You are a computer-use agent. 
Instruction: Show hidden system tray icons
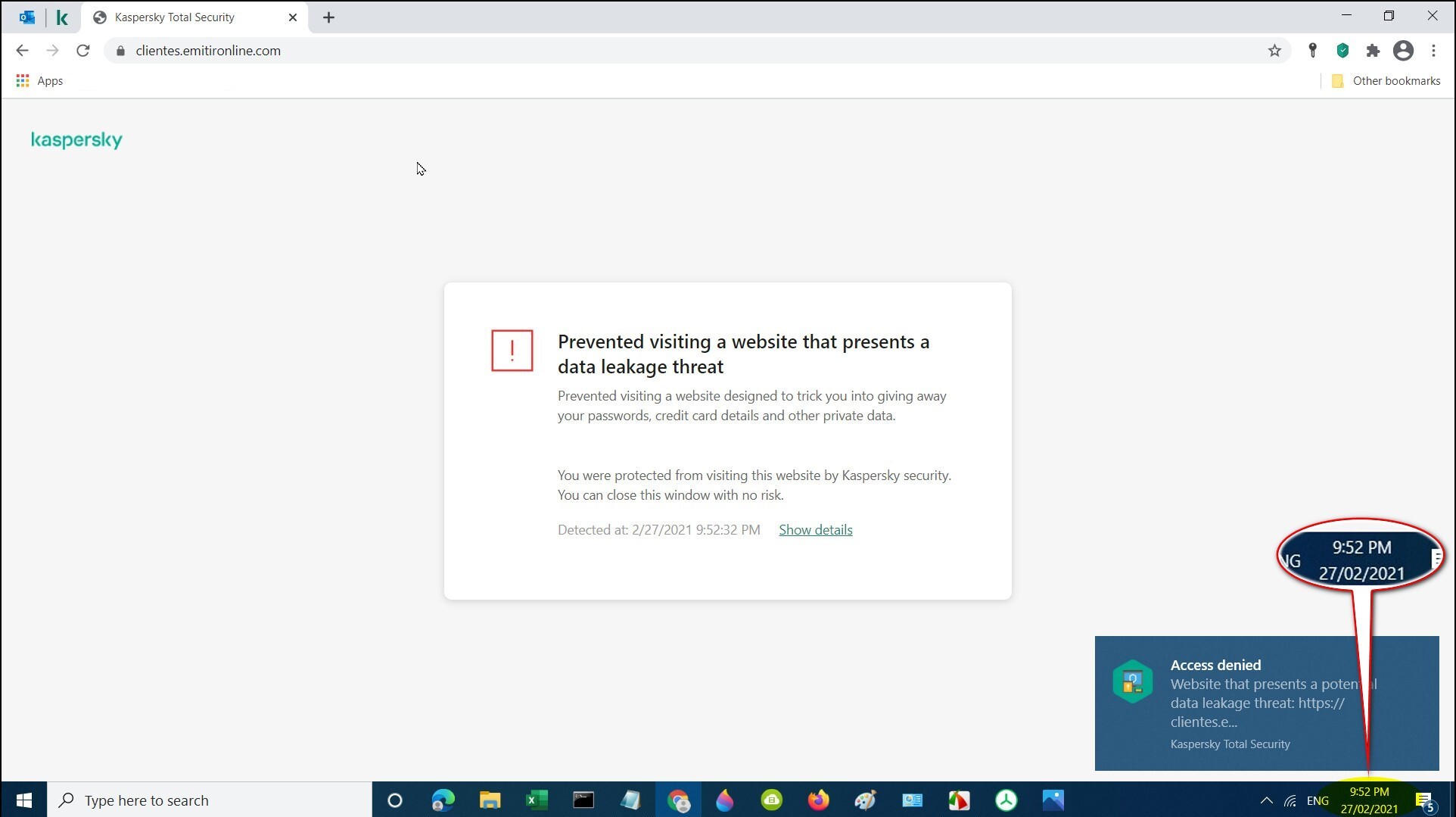point(1266,800)
